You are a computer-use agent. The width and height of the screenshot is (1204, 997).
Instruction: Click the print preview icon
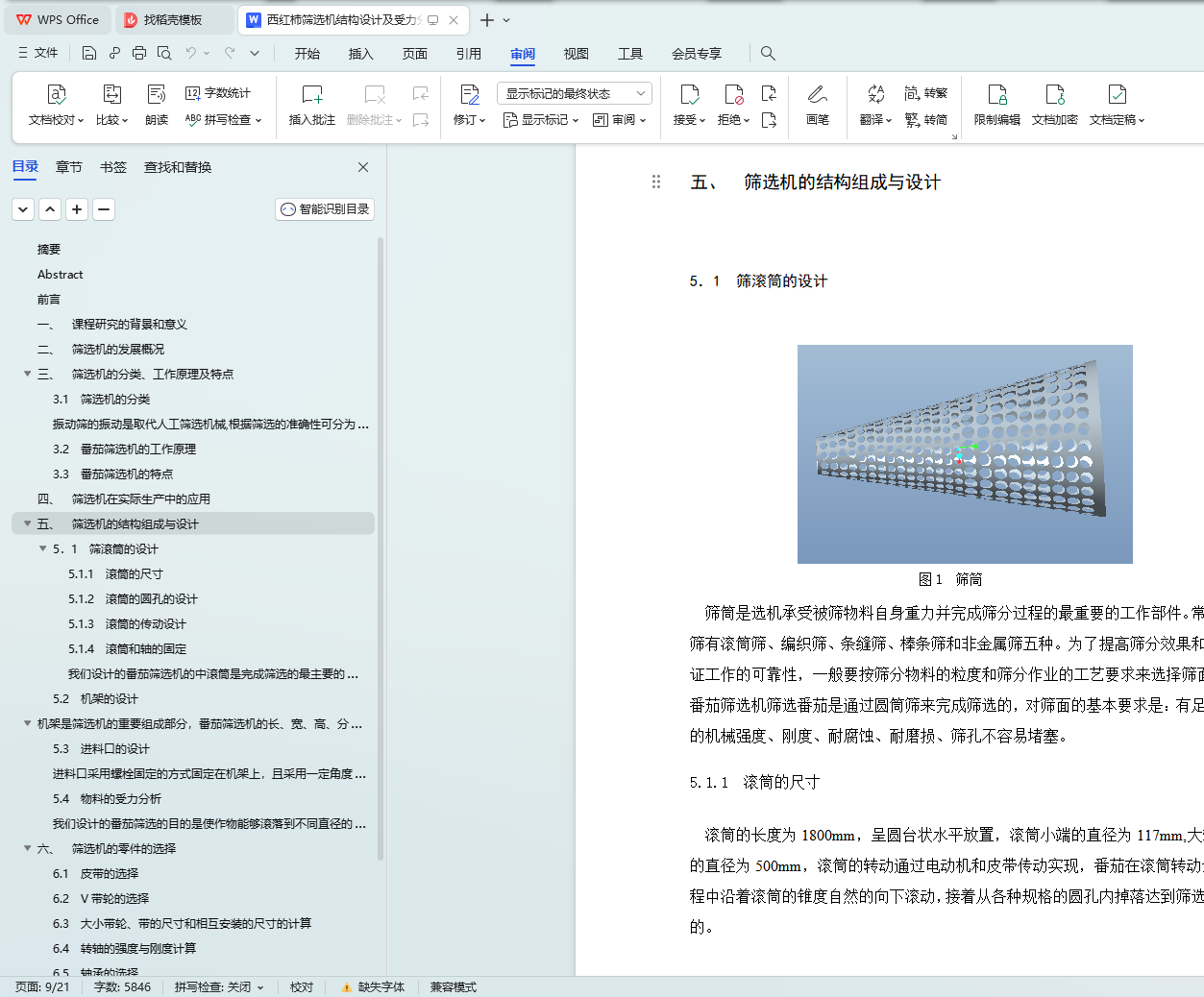tap(164, 53)
